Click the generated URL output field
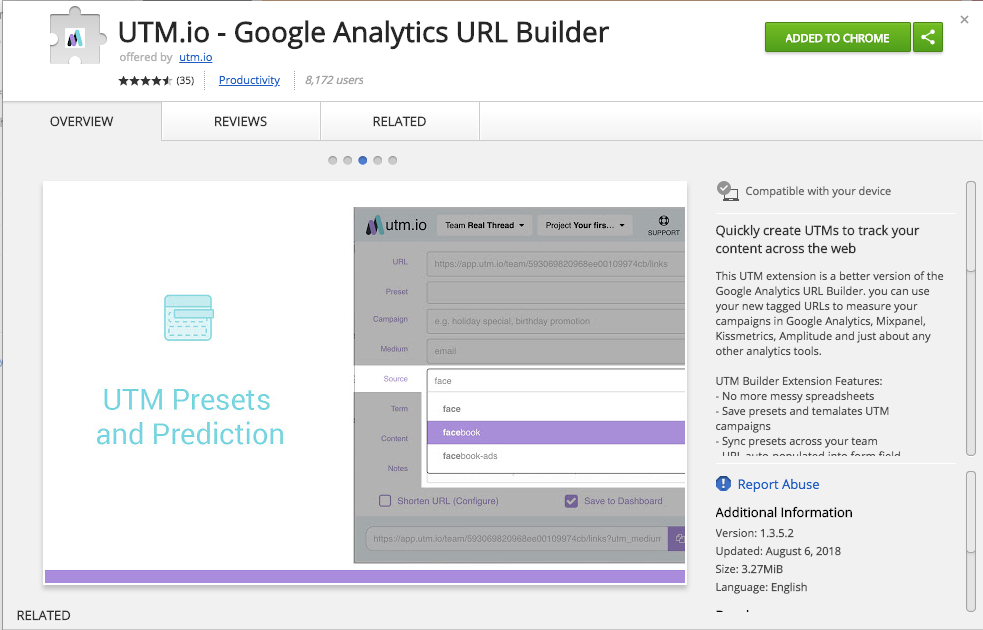This screenshot has width=983, height=630. (517, 538)
